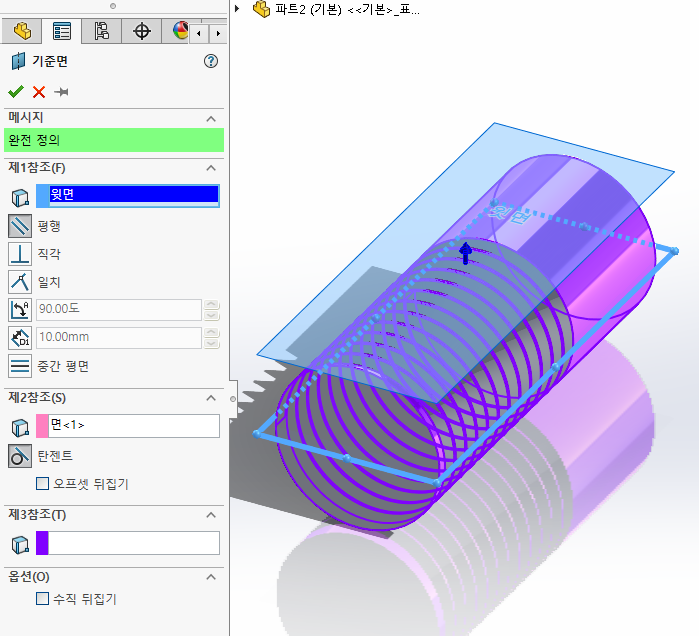This screenshot has width=699, height=636.
Task: Select the 면<1> second reference field
Action: 134,426
